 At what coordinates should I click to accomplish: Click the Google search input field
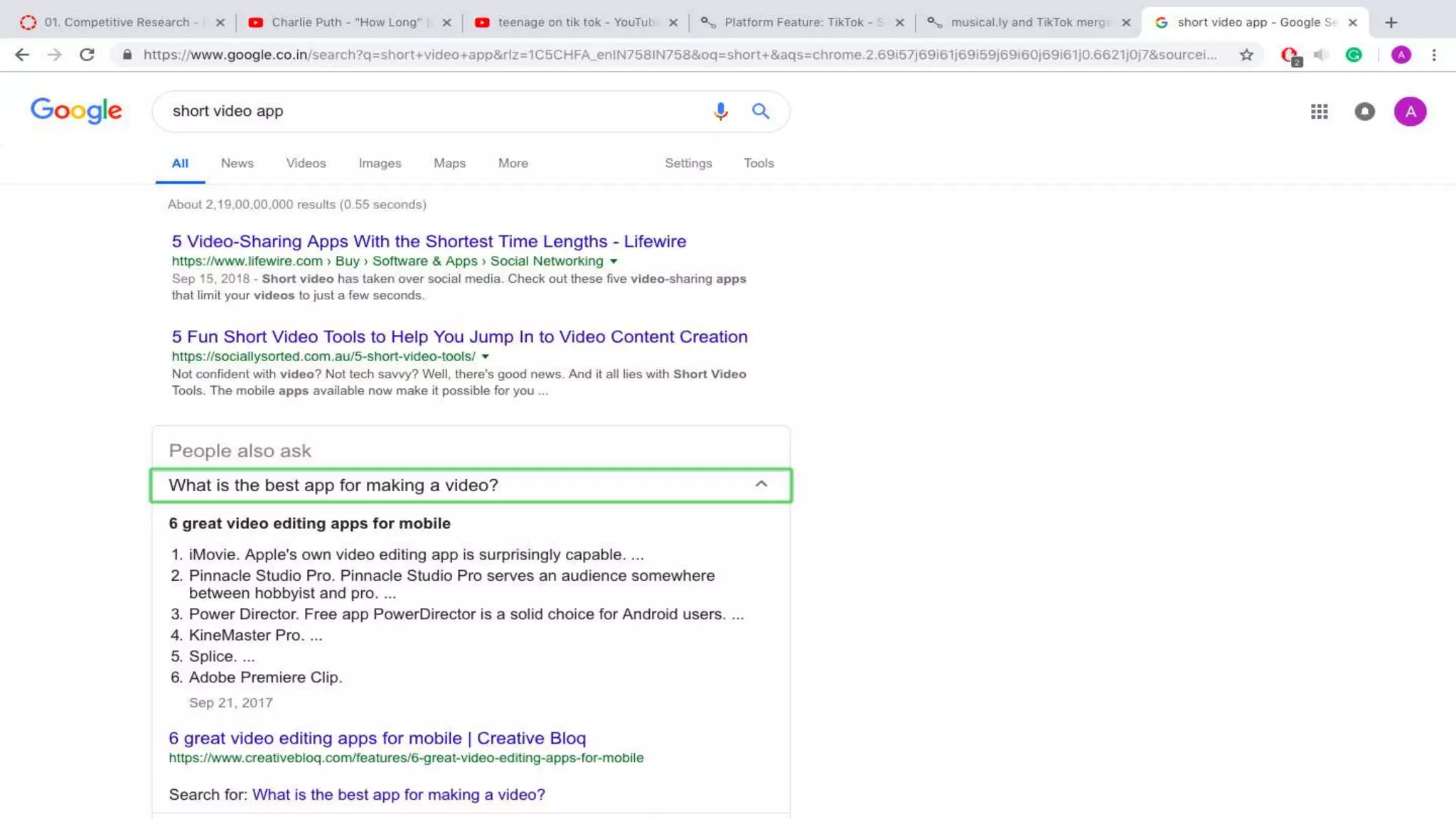427,111
